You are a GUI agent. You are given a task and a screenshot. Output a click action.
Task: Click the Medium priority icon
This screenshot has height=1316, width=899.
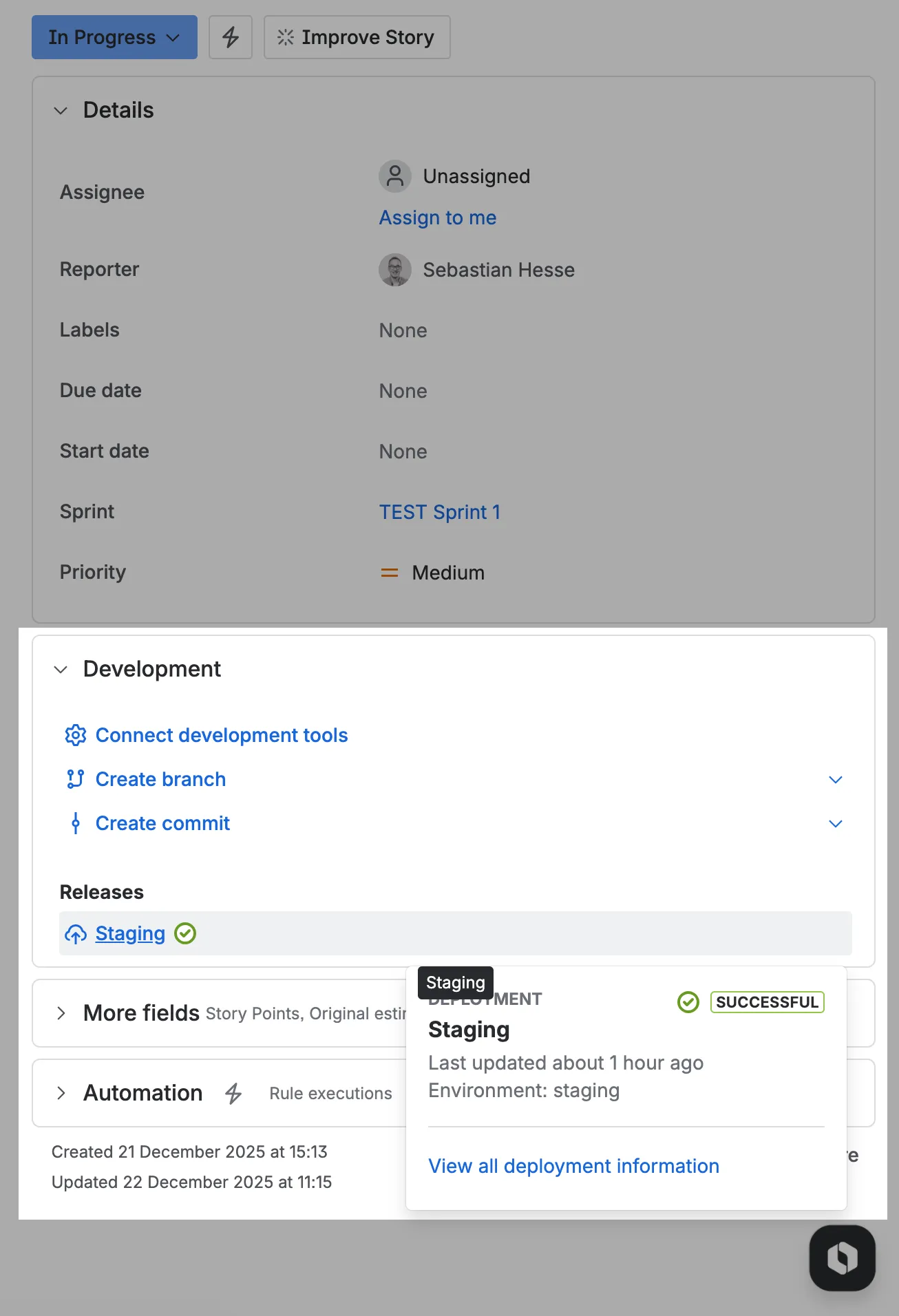pyautogui.click(x=389, y=572)
